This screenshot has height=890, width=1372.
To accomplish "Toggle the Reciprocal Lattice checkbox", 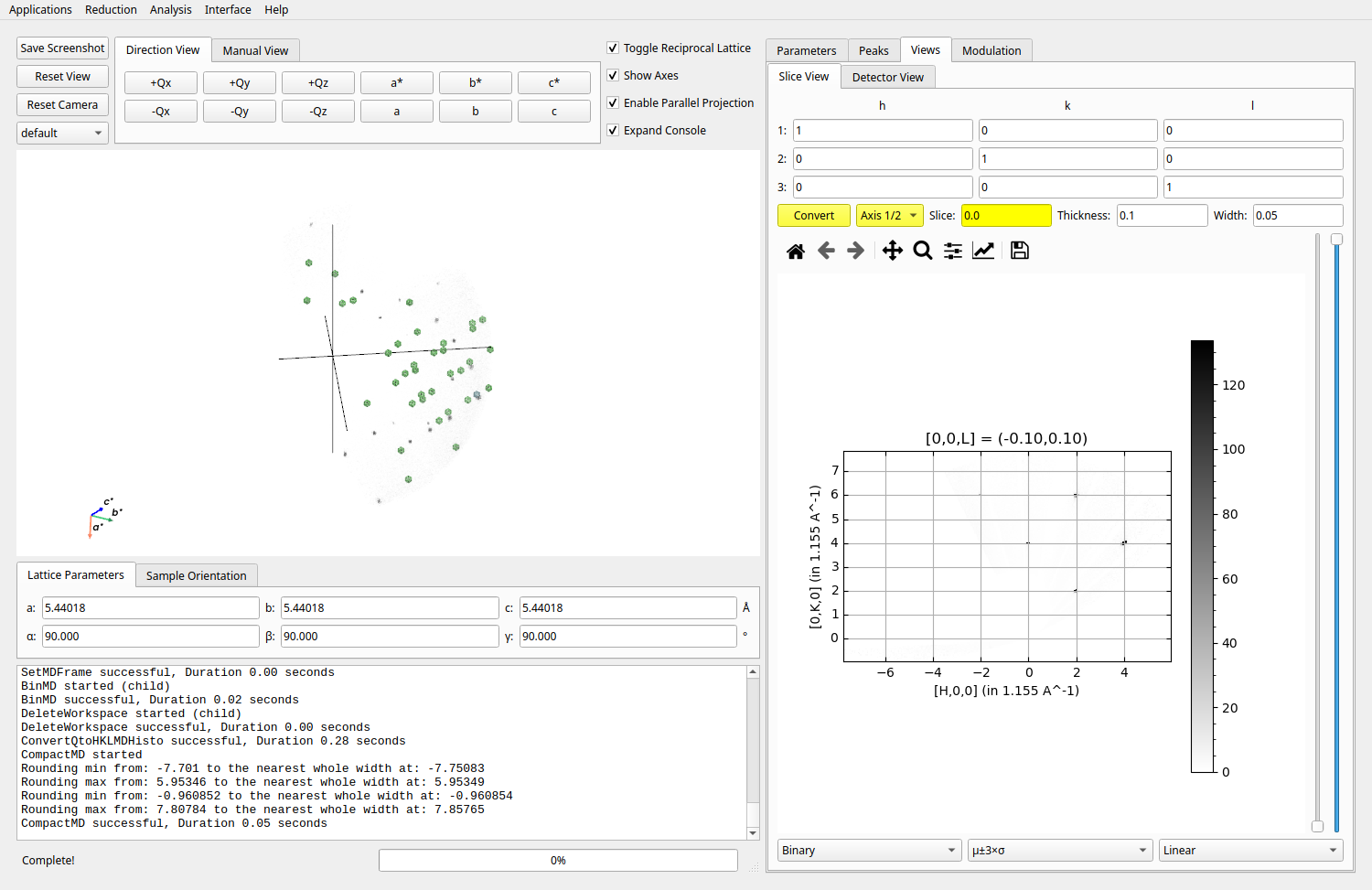I will [x=613, y=48].
